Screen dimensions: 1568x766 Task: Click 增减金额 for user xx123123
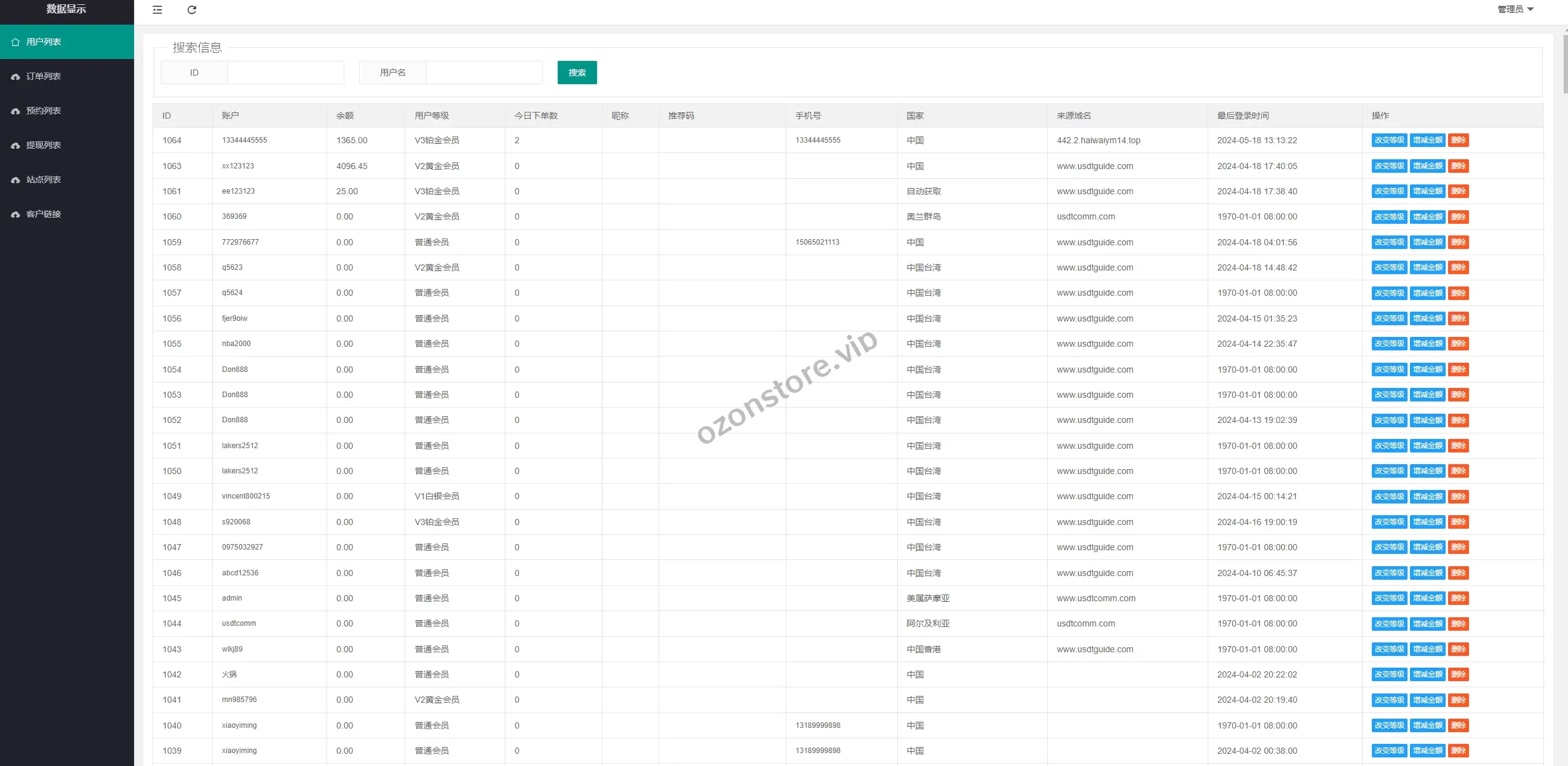[x=1427, y=166]
